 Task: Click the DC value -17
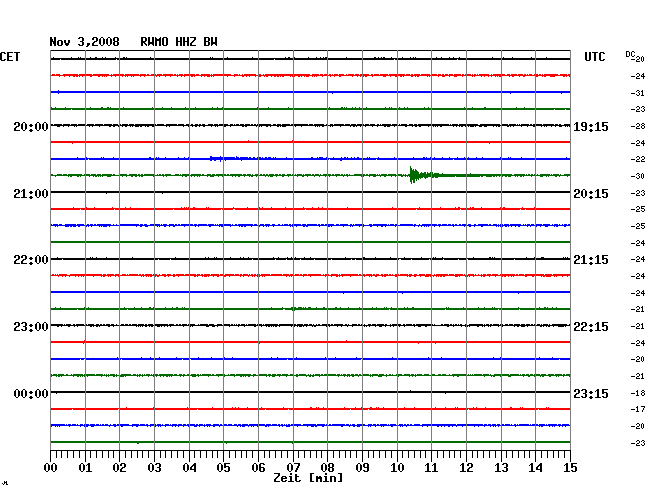coord(638,409)
